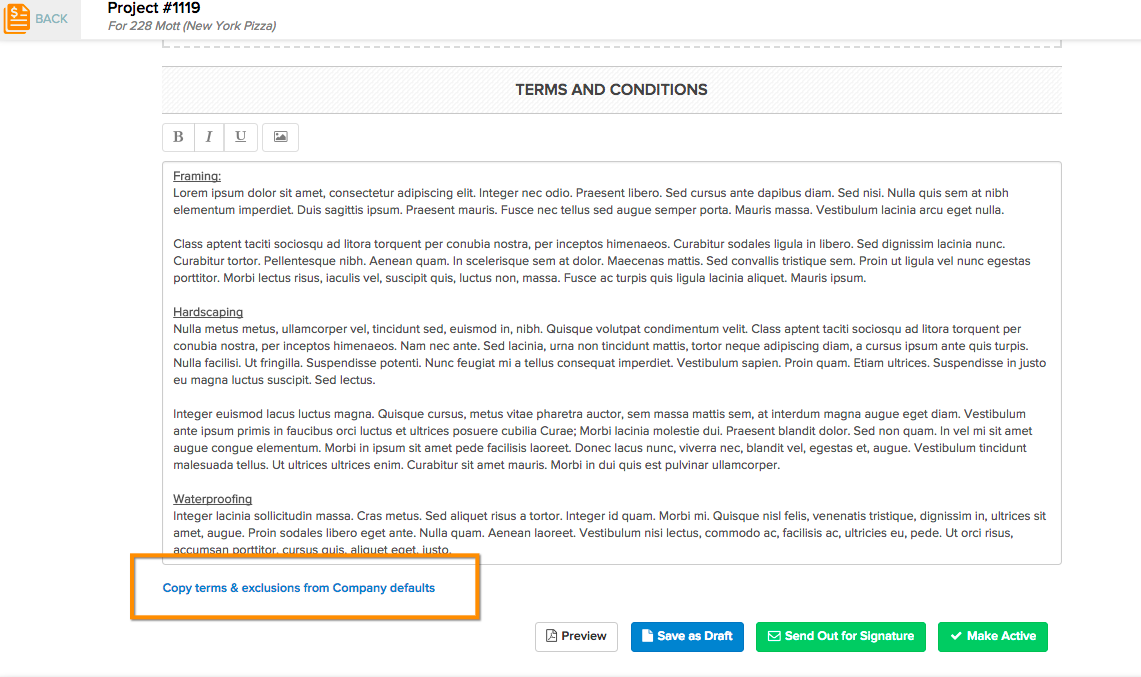Toggle underline formatting in editor toolbar

coord(240,137)
